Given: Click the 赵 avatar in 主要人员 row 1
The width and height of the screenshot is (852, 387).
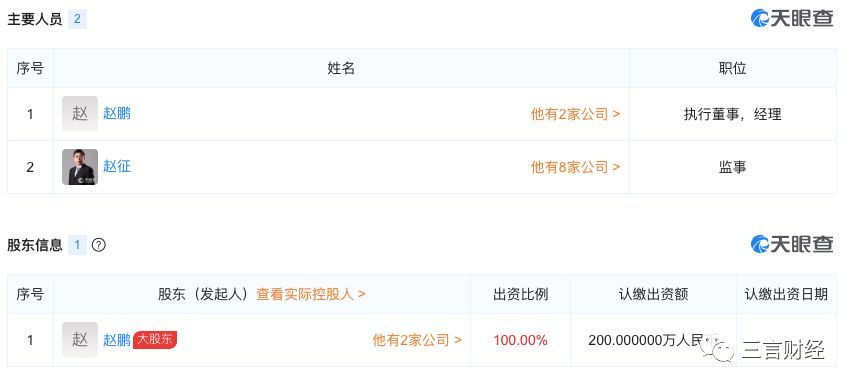Looking at the screenshot, I should [x=80, y=114].
